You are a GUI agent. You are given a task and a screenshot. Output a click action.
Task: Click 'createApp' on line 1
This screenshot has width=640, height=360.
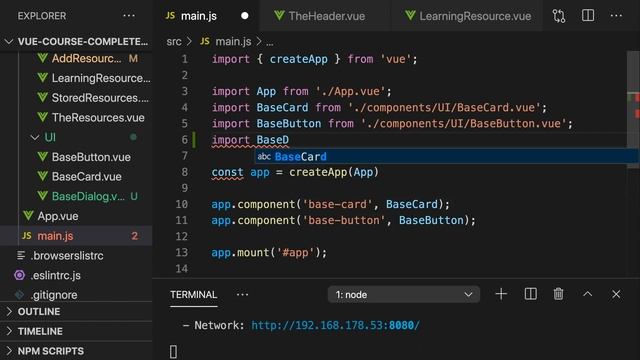click(x=298, y=59)
